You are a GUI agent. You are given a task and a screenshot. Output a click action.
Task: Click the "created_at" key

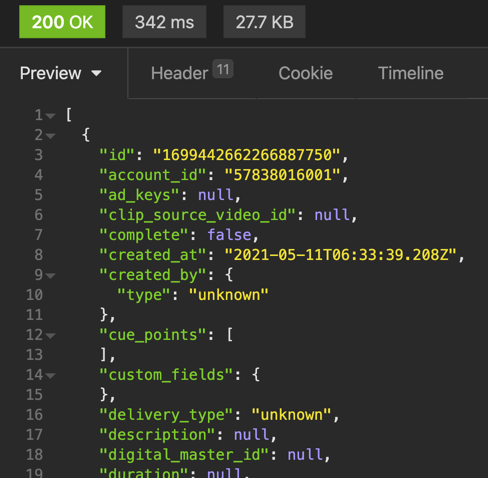[x=153, y=255]
